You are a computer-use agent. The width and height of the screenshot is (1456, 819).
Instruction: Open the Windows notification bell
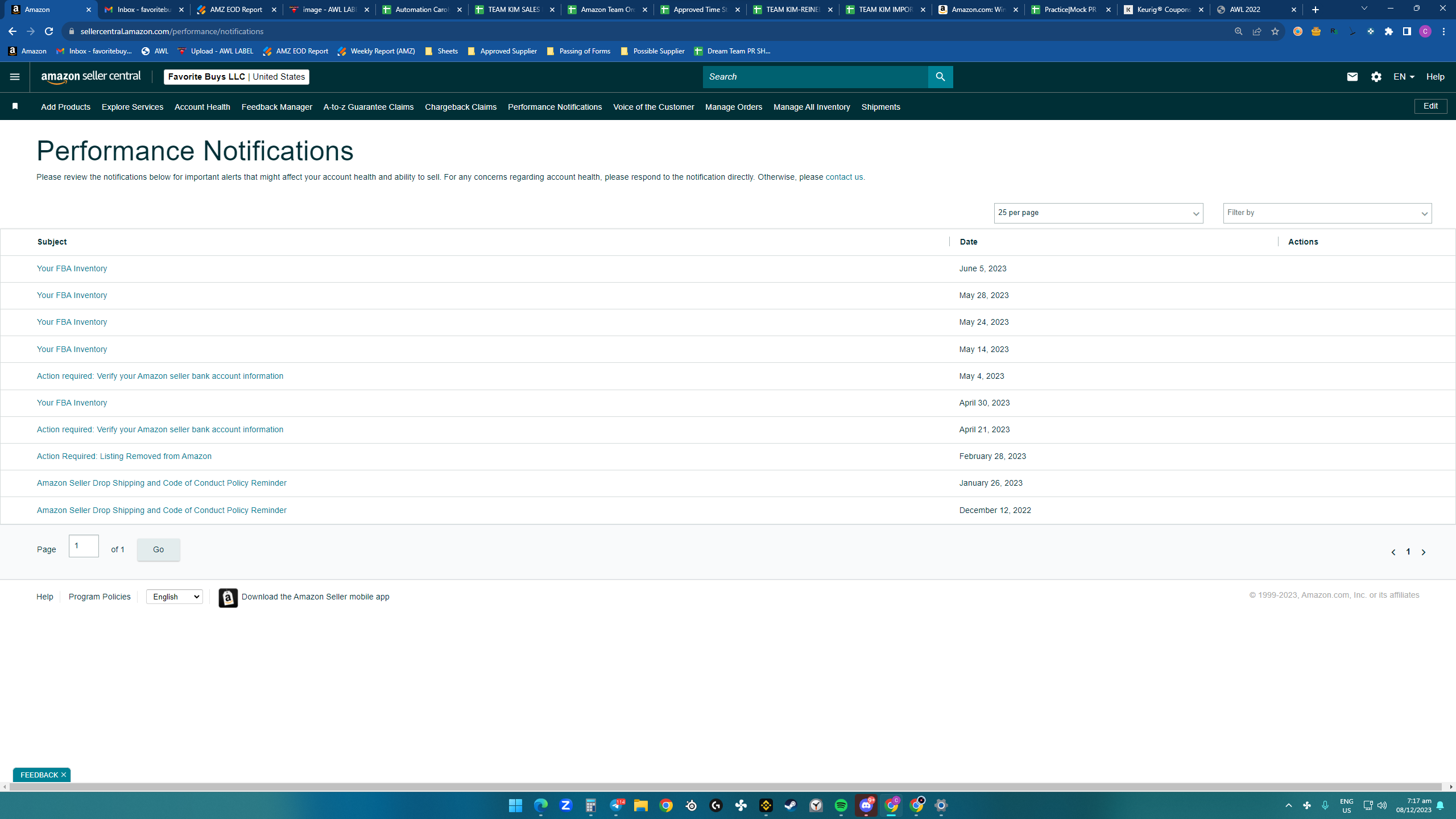click(1440, 805)
